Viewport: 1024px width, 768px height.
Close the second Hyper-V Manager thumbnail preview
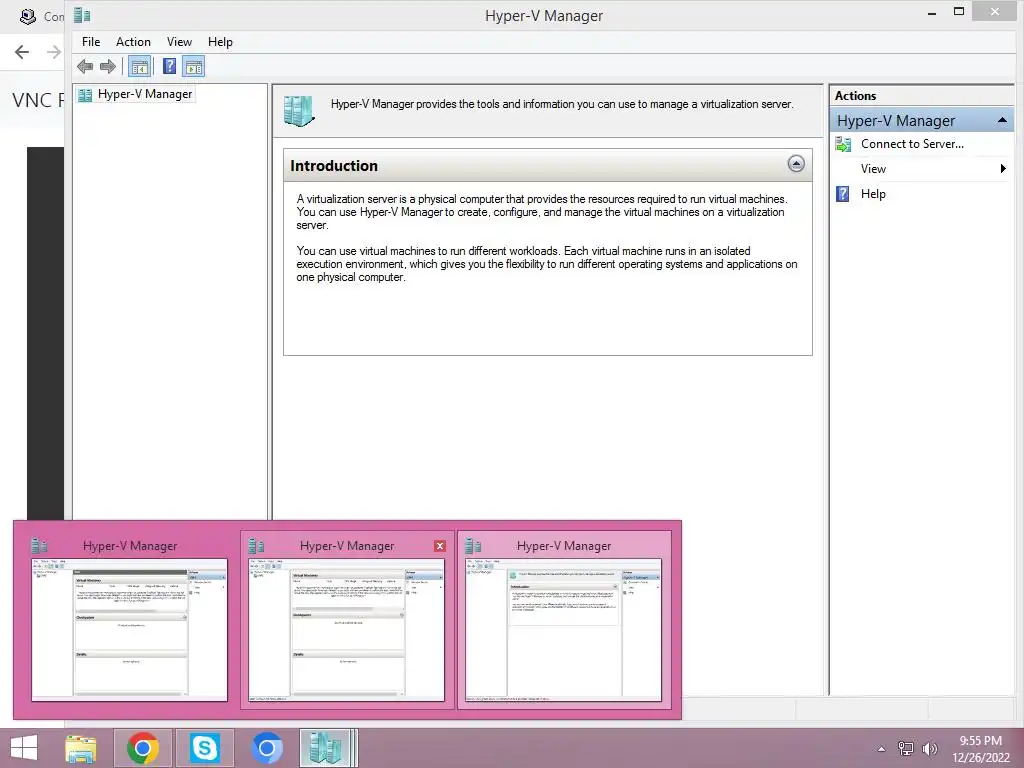click(x=440, y=546)
